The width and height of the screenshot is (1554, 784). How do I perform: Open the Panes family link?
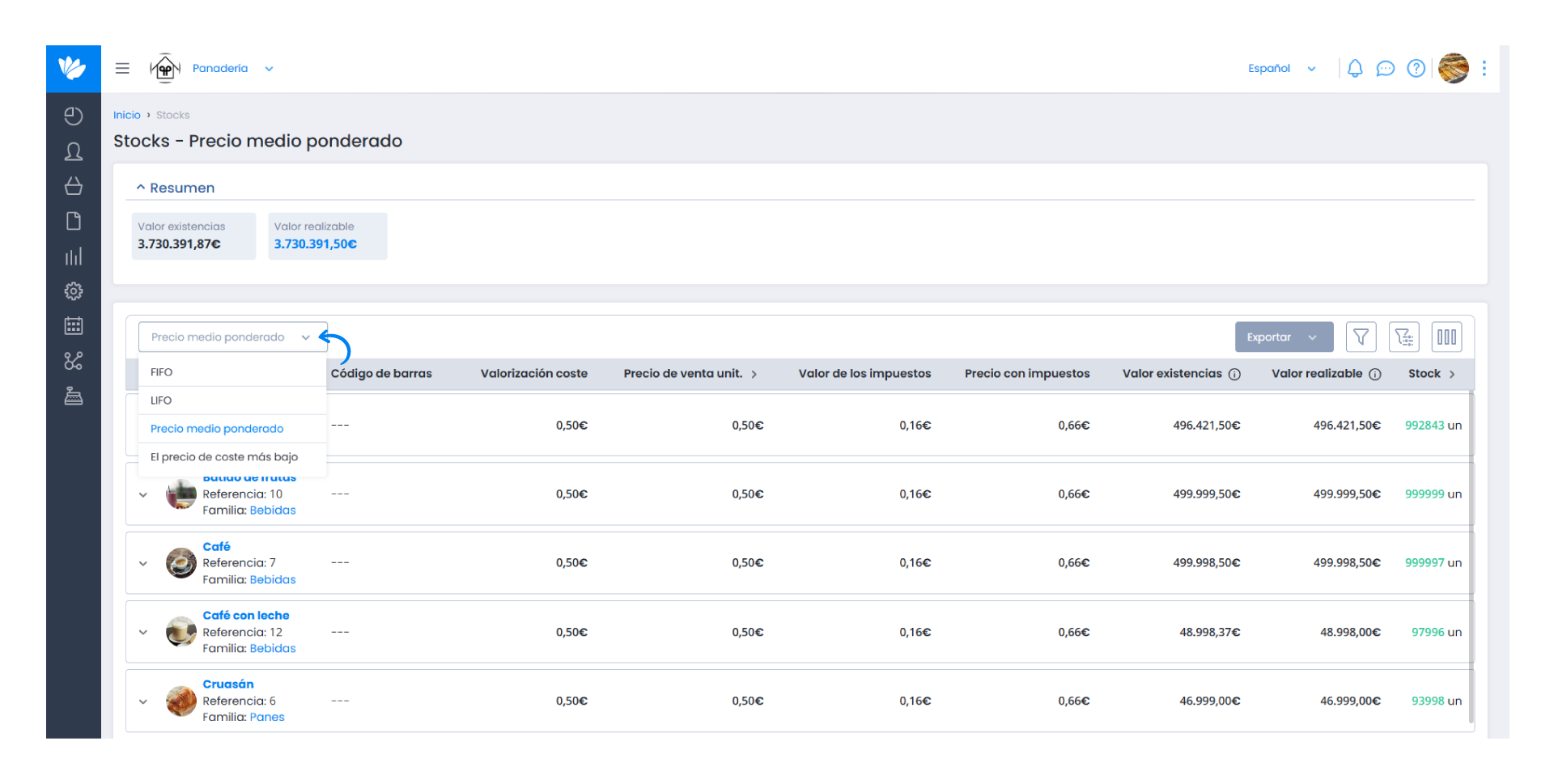(x=267, y=717)
